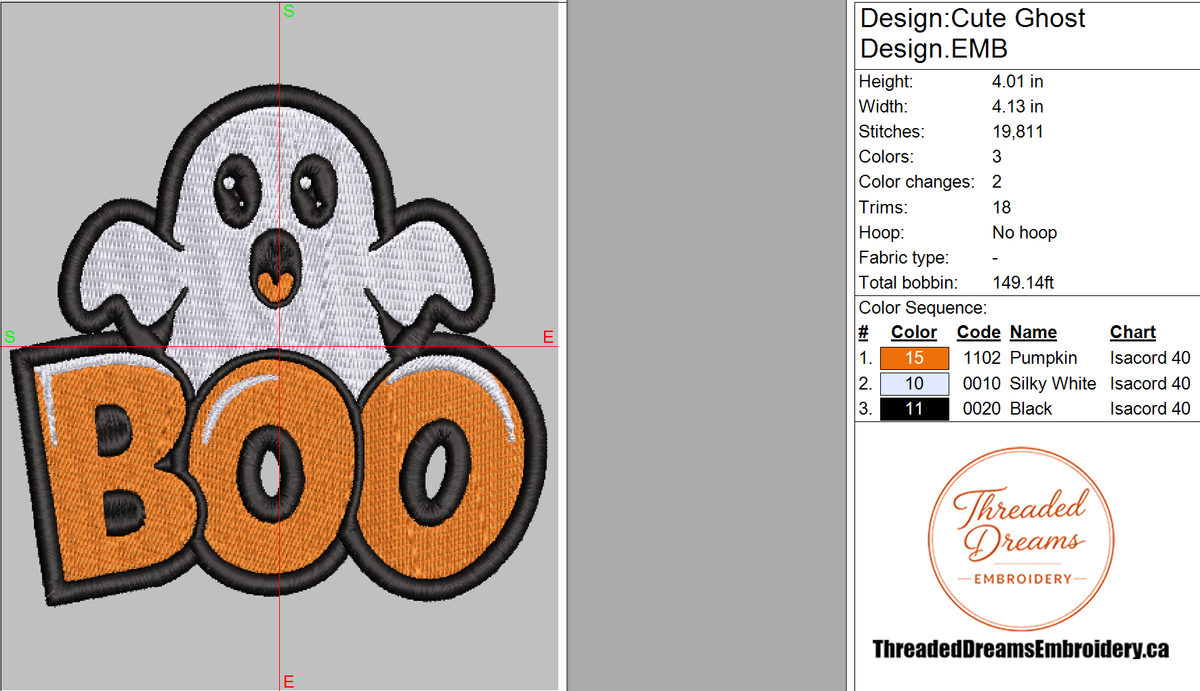Select Total bobbin value 149.14ft
Viewport: 1200px width, 691px height.
pos(1023,283)
